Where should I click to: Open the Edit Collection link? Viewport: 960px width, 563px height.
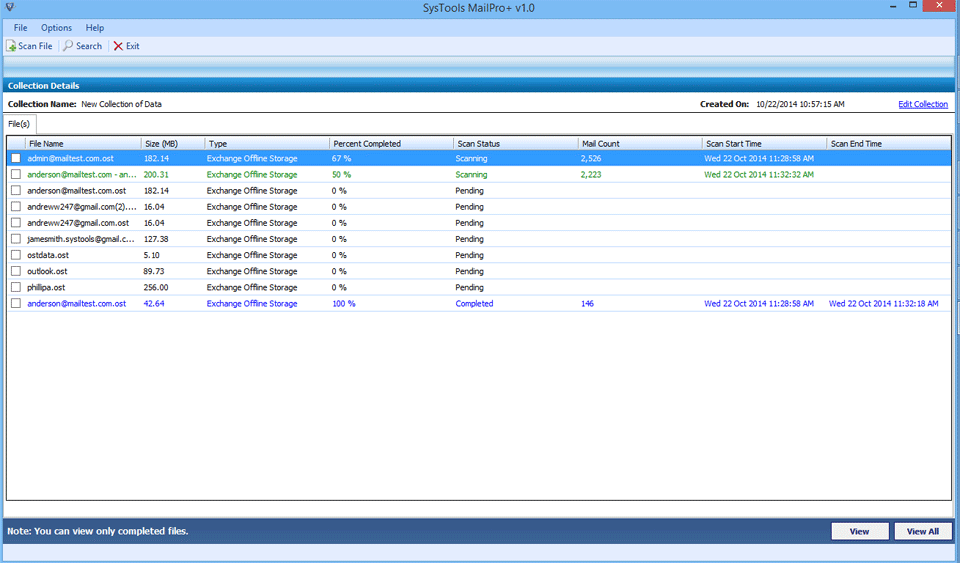[x=923, y=104]
